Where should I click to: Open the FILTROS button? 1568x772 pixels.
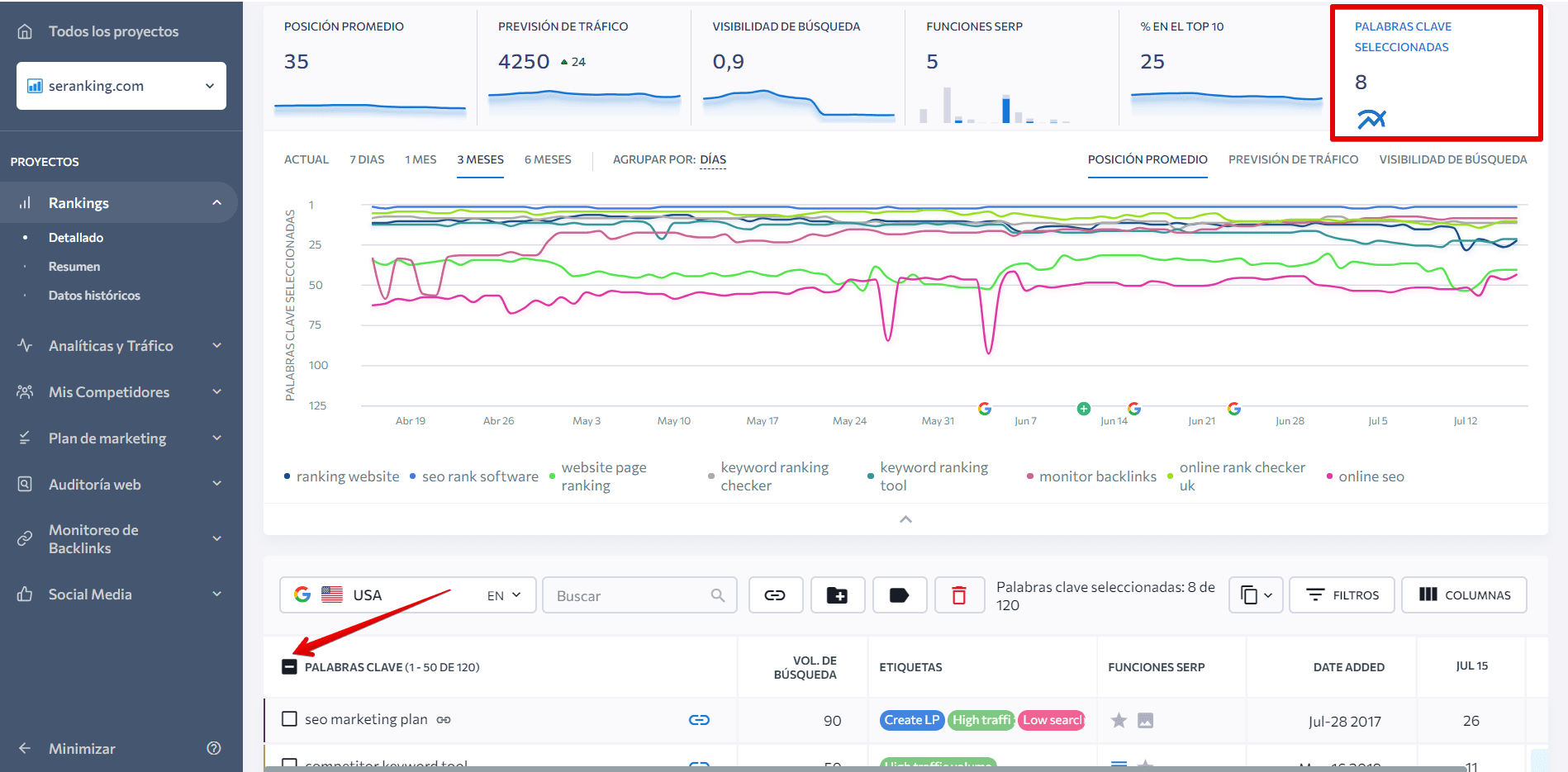coord(1342,595)
